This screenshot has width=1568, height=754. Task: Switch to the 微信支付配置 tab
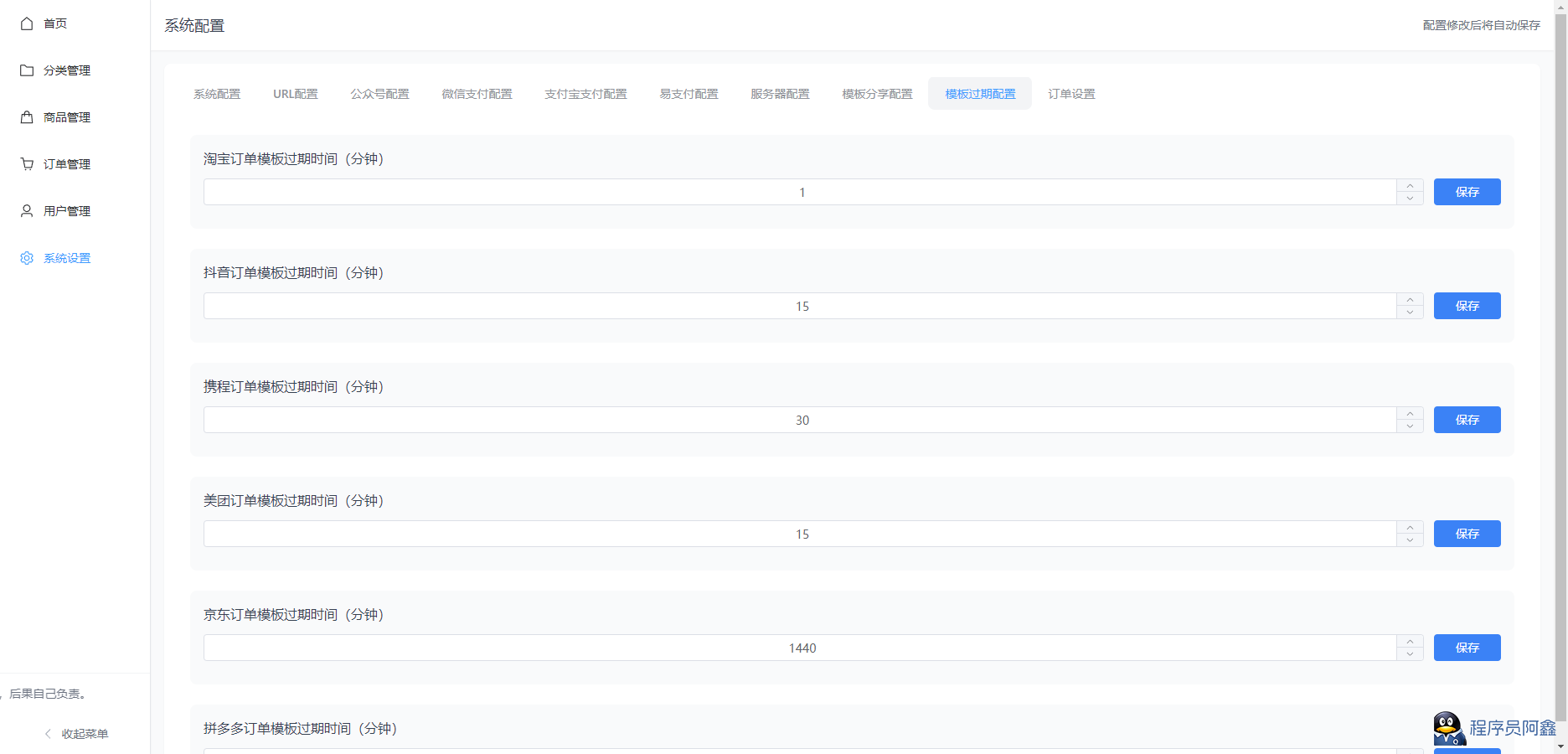pos(477,94)
